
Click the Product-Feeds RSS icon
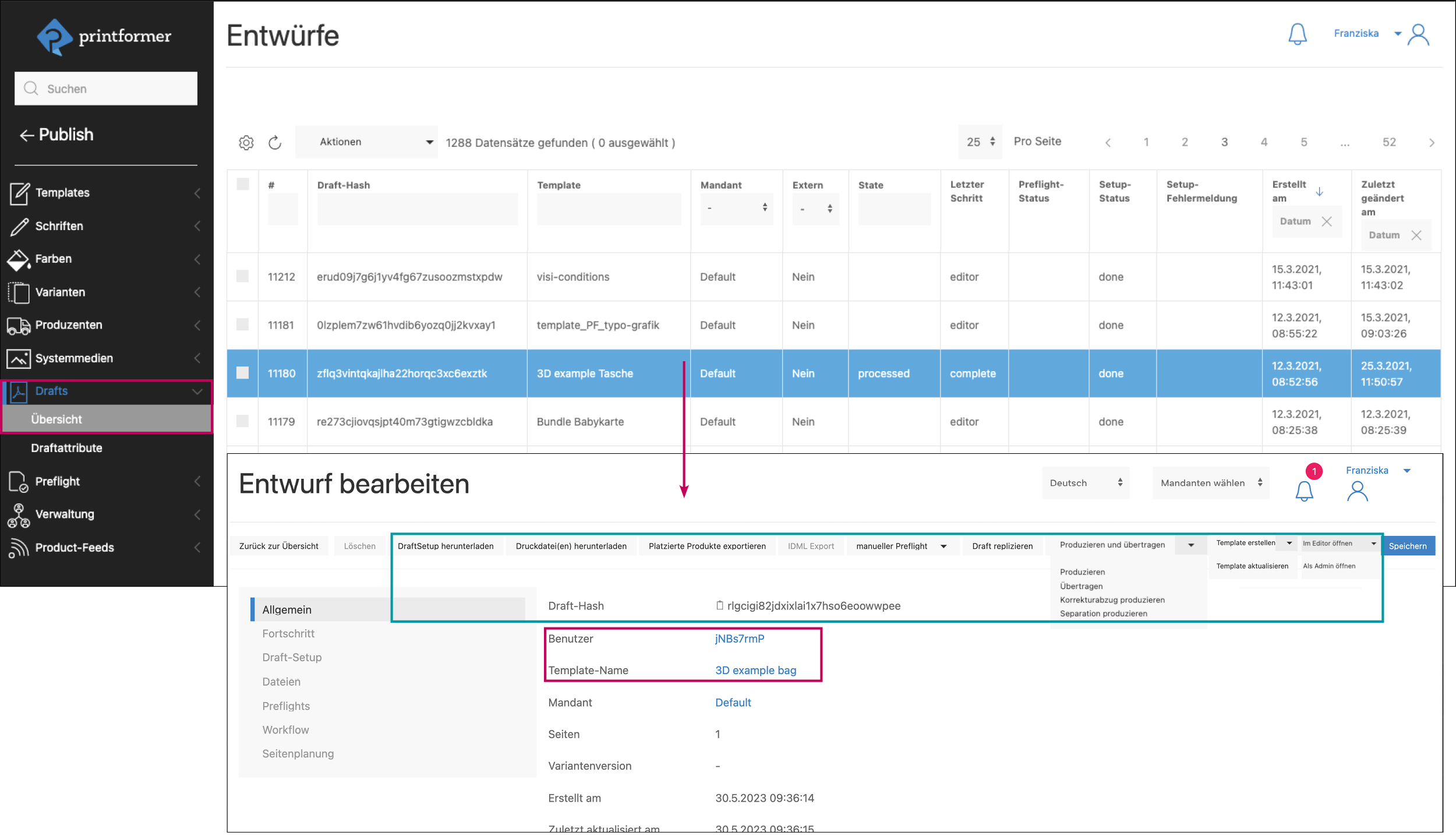coord(18,548)
